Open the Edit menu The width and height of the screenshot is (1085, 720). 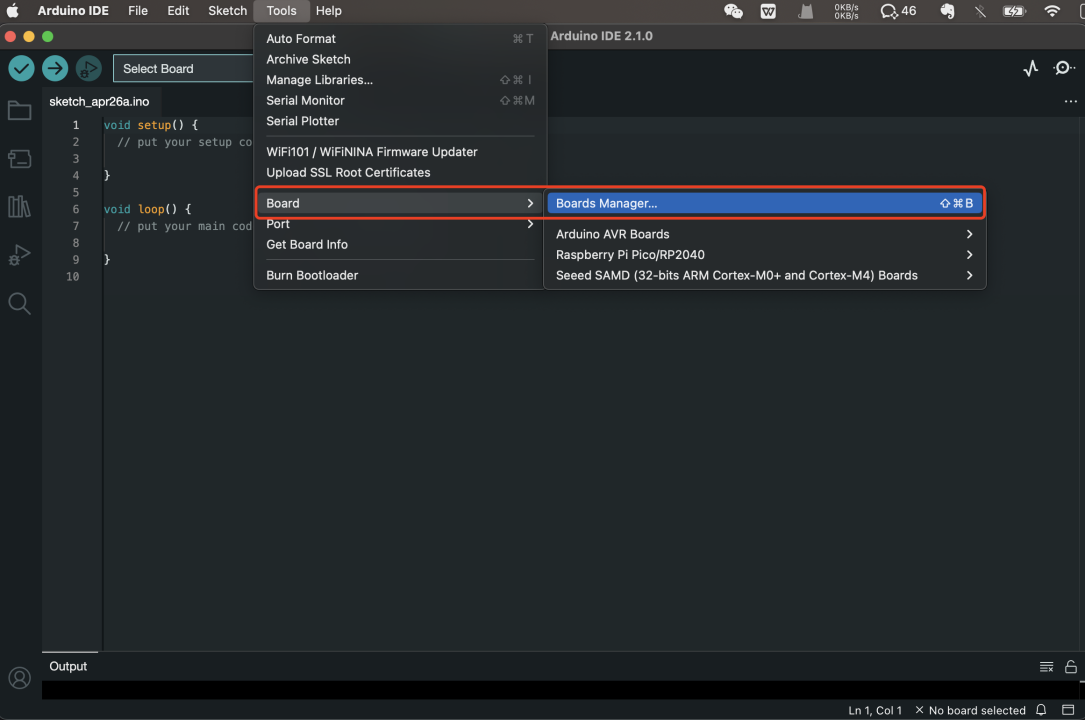178,10
